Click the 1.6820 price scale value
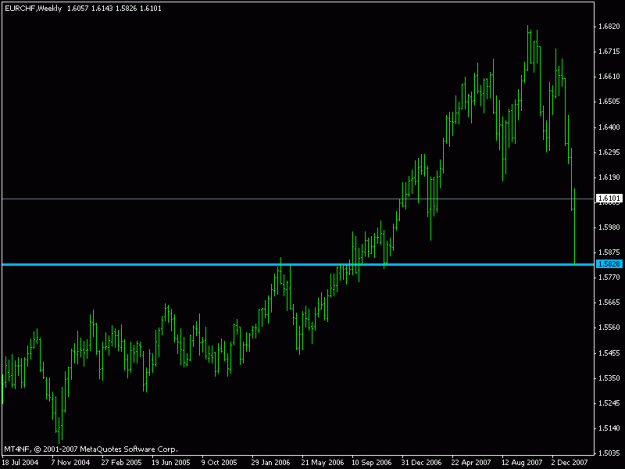 pos(609,26)
